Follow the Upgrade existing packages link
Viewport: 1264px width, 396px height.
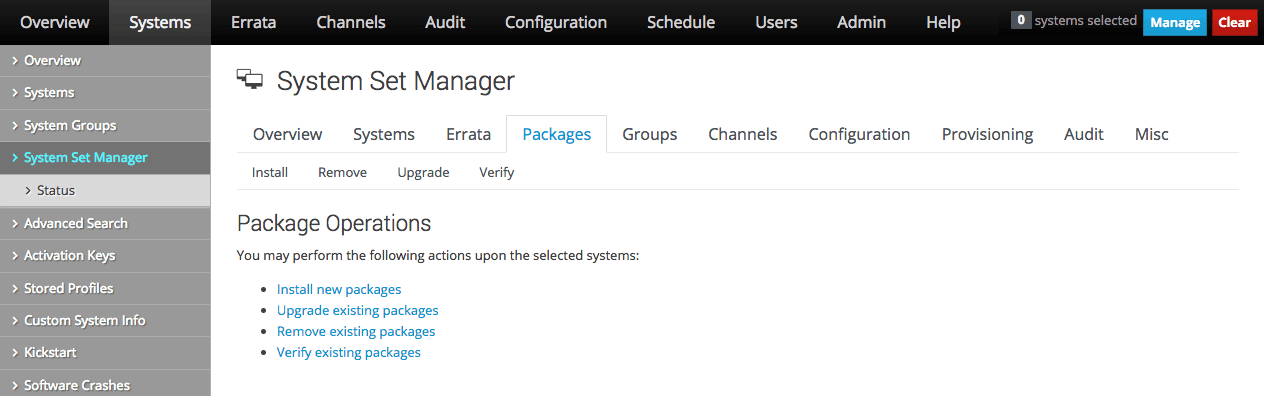[358, 310]
